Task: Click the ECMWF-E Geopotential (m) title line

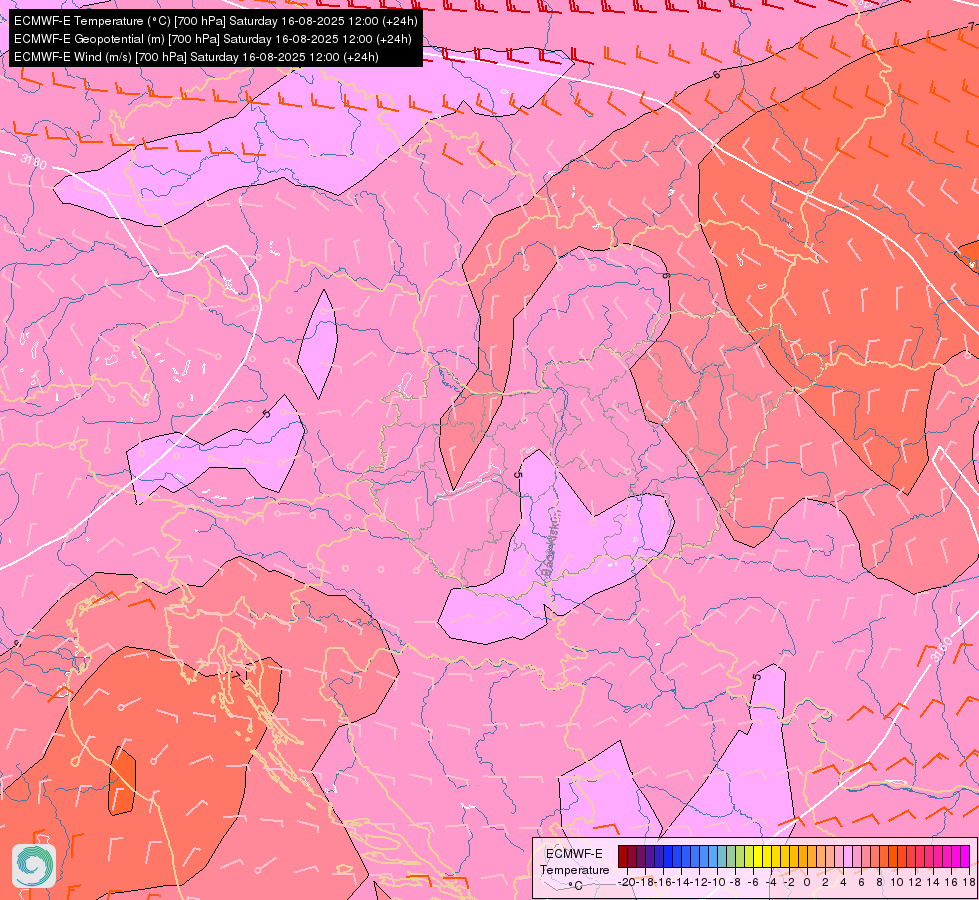Action: (x=212, y=39)
